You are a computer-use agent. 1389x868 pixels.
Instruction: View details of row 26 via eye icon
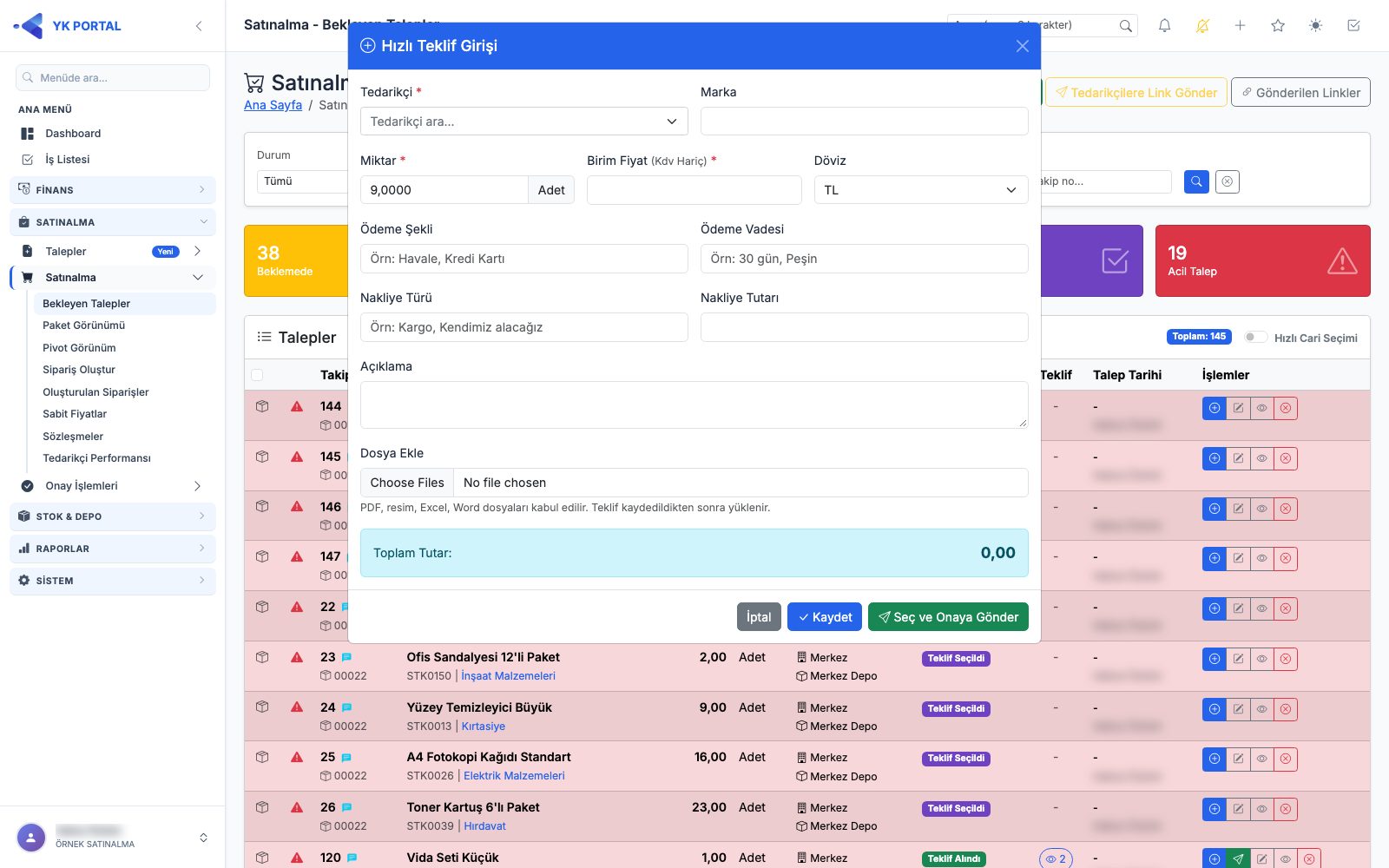[x=1262, y=809]
